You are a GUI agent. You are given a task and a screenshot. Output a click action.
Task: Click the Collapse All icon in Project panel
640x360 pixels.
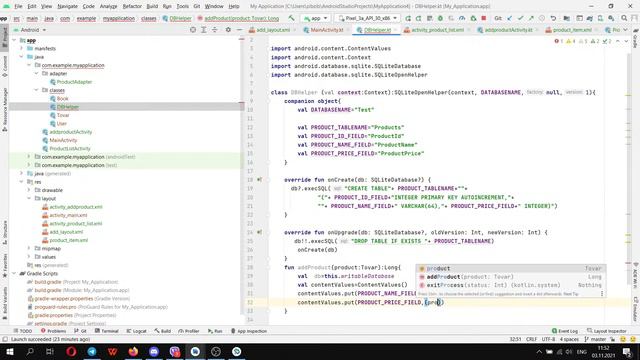[215, 30]
